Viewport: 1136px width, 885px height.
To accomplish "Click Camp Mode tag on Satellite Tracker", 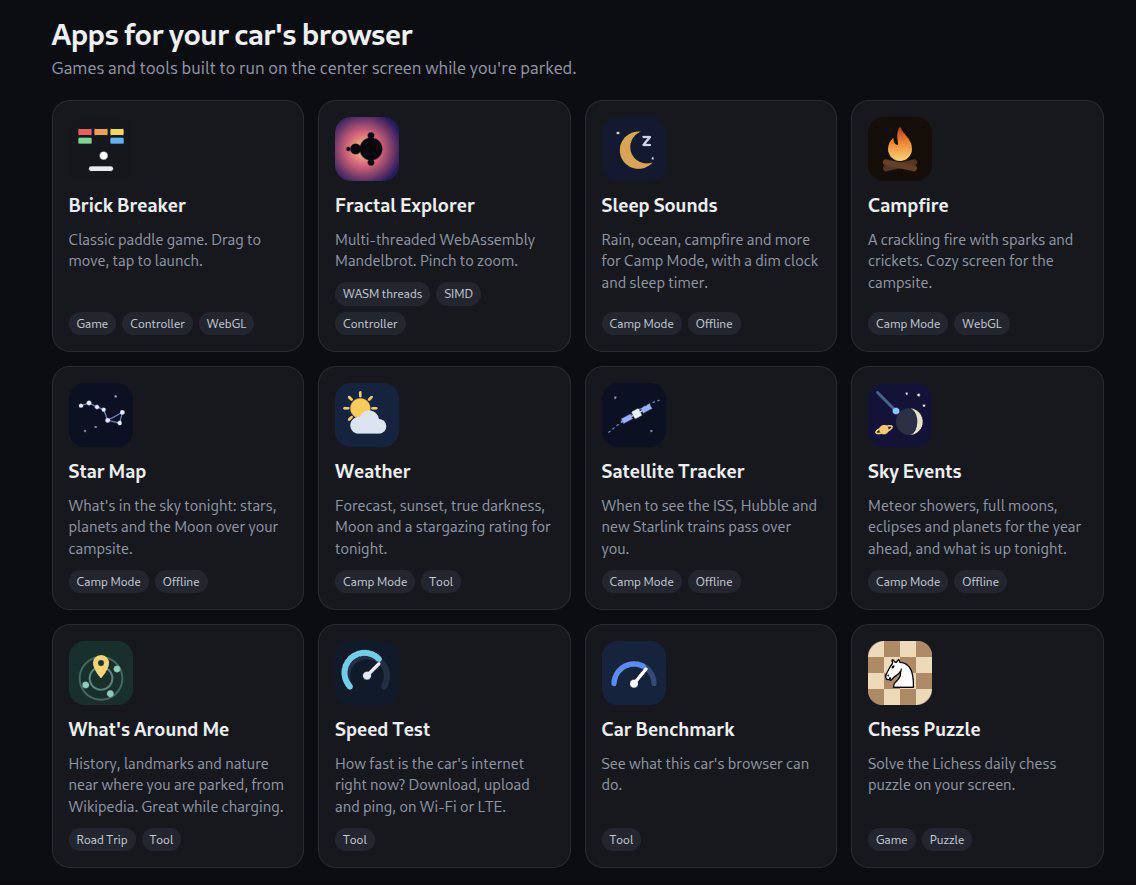I will [x=641, y=582].
